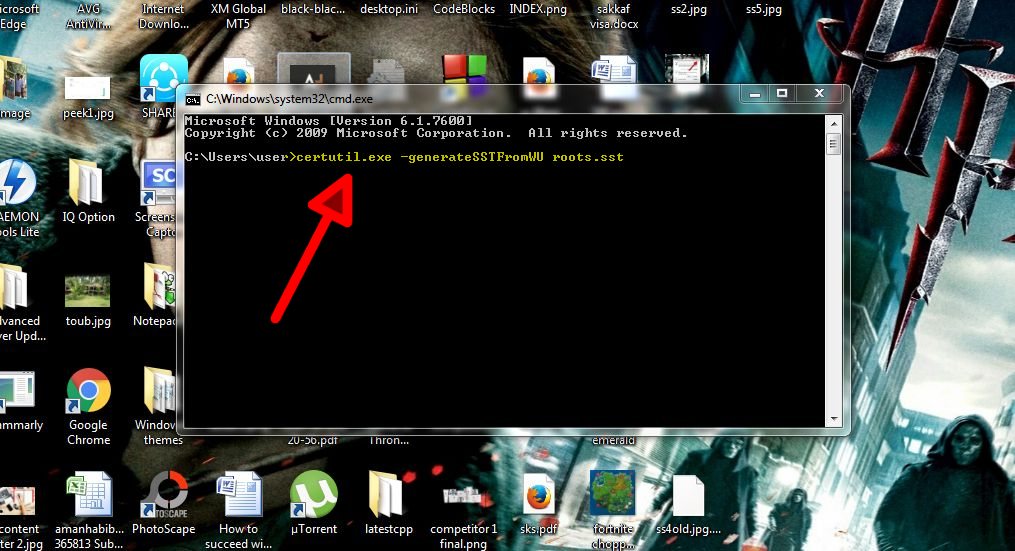Open the Screenshot Captor shortcut
This screenshot has width=1015, height=551.
(159, 183)
